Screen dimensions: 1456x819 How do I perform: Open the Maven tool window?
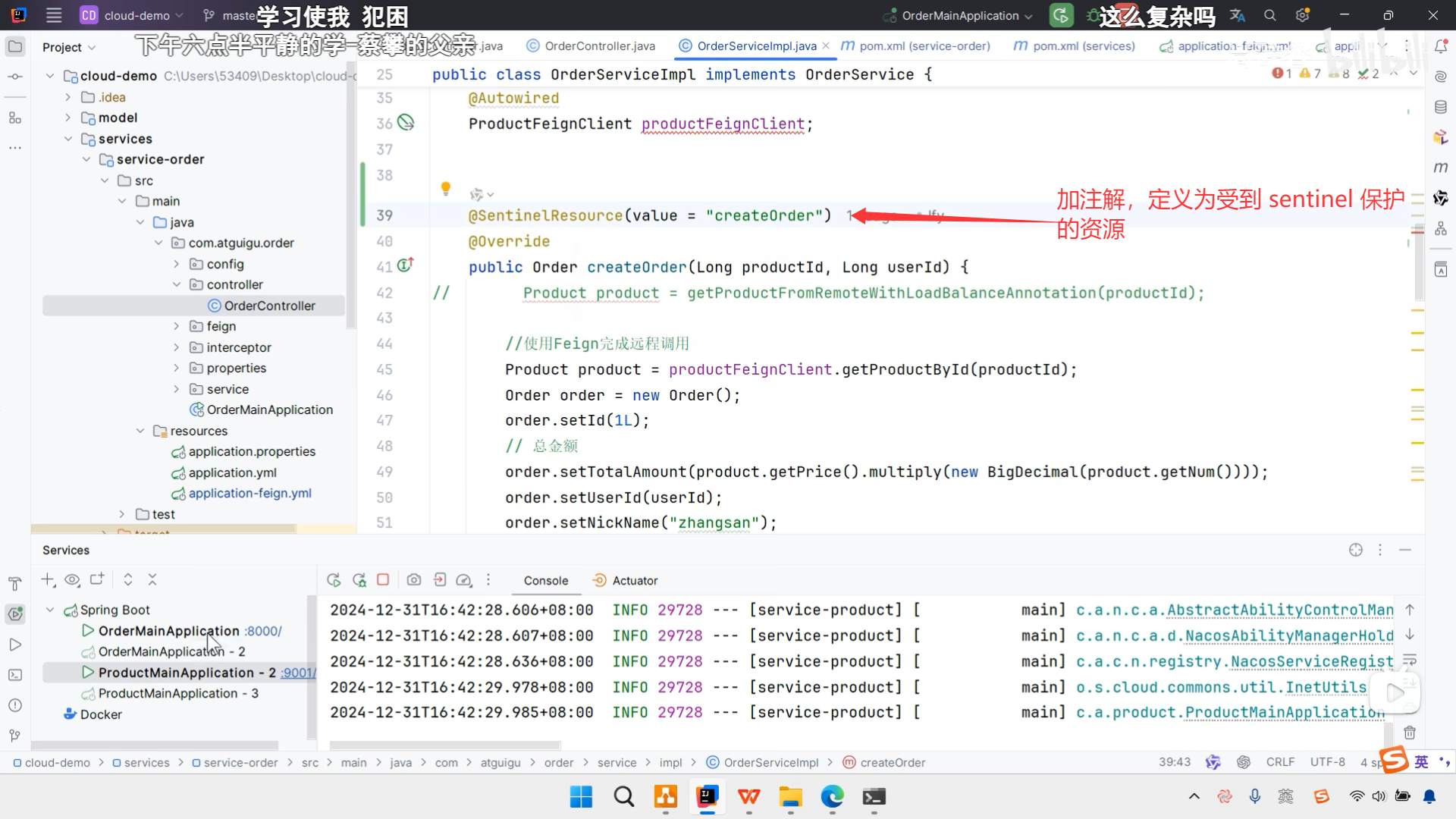[1441, 168]
